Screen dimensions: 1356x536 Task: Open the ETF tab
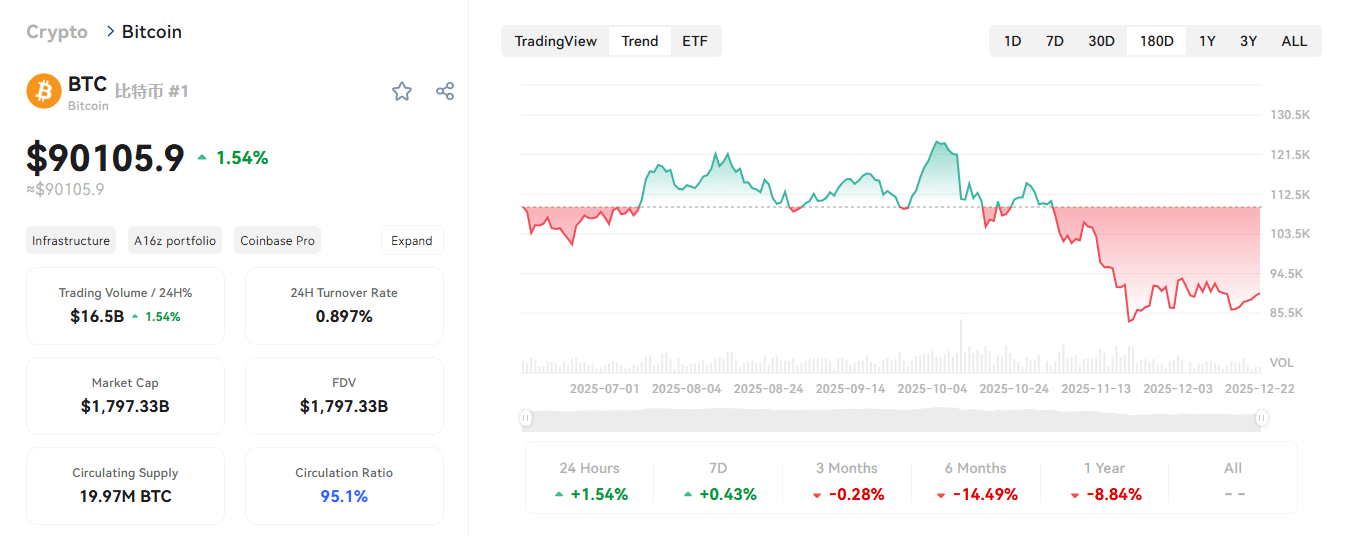coord(695,41)
